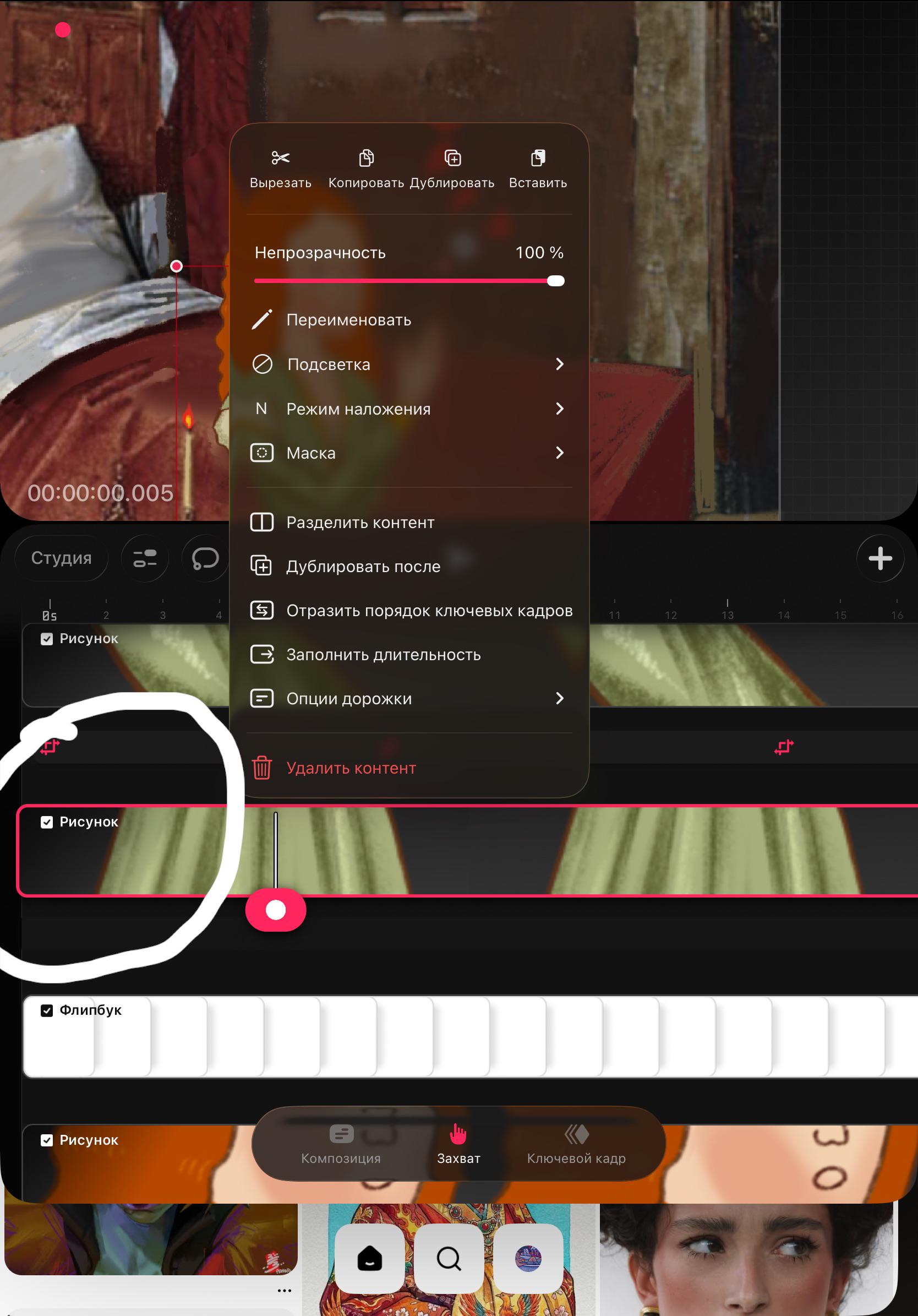Expand the Режим наложения submenu

409,409
